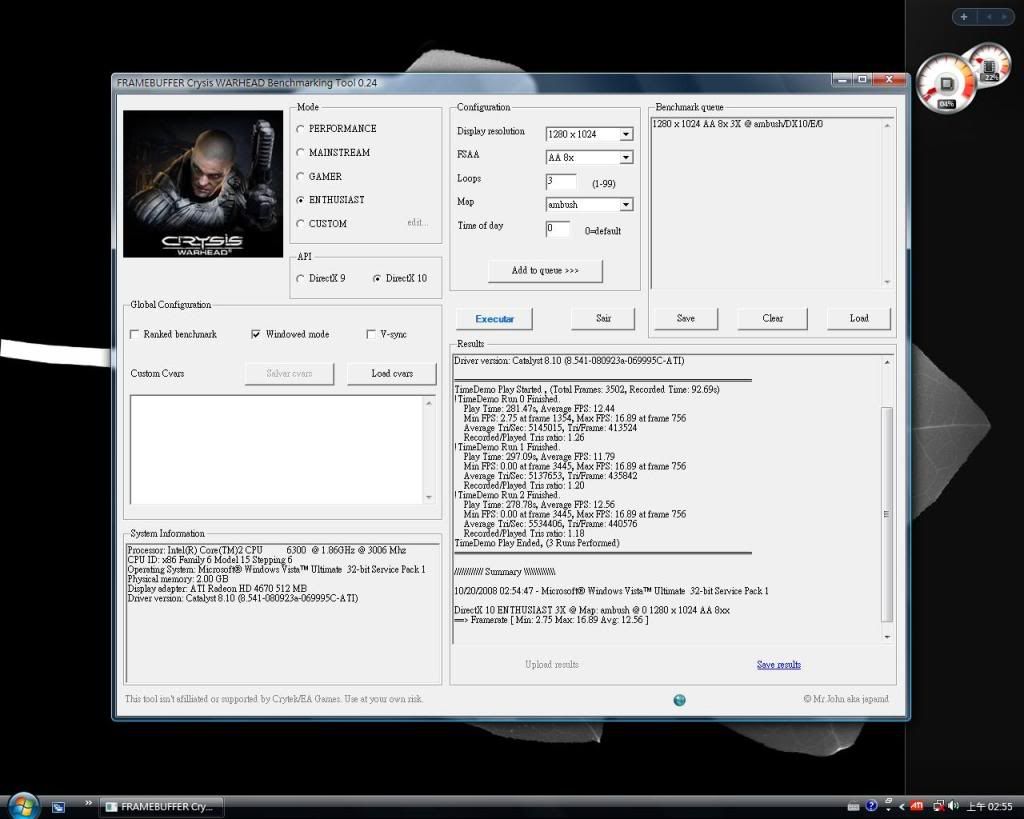Click the CPU meter gadget dial
The width and height of the screenshot is (1024, 819).
point(946,84)
